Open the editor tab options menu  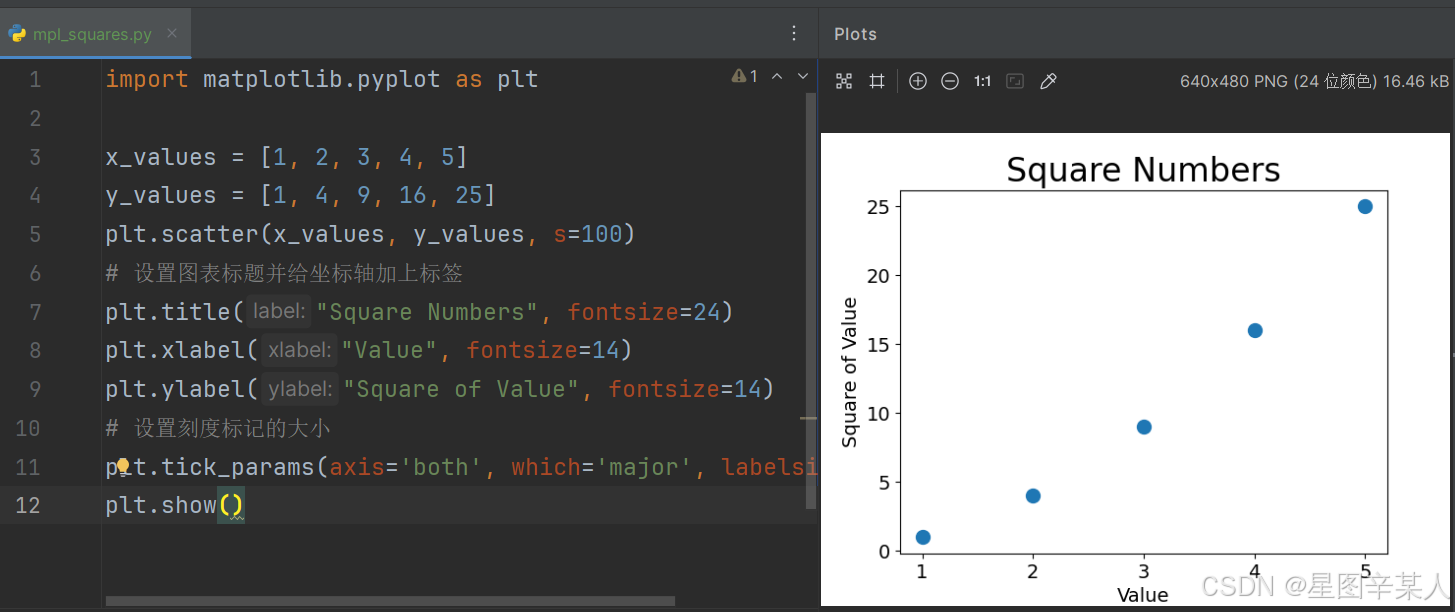click(x=794, y=33)
